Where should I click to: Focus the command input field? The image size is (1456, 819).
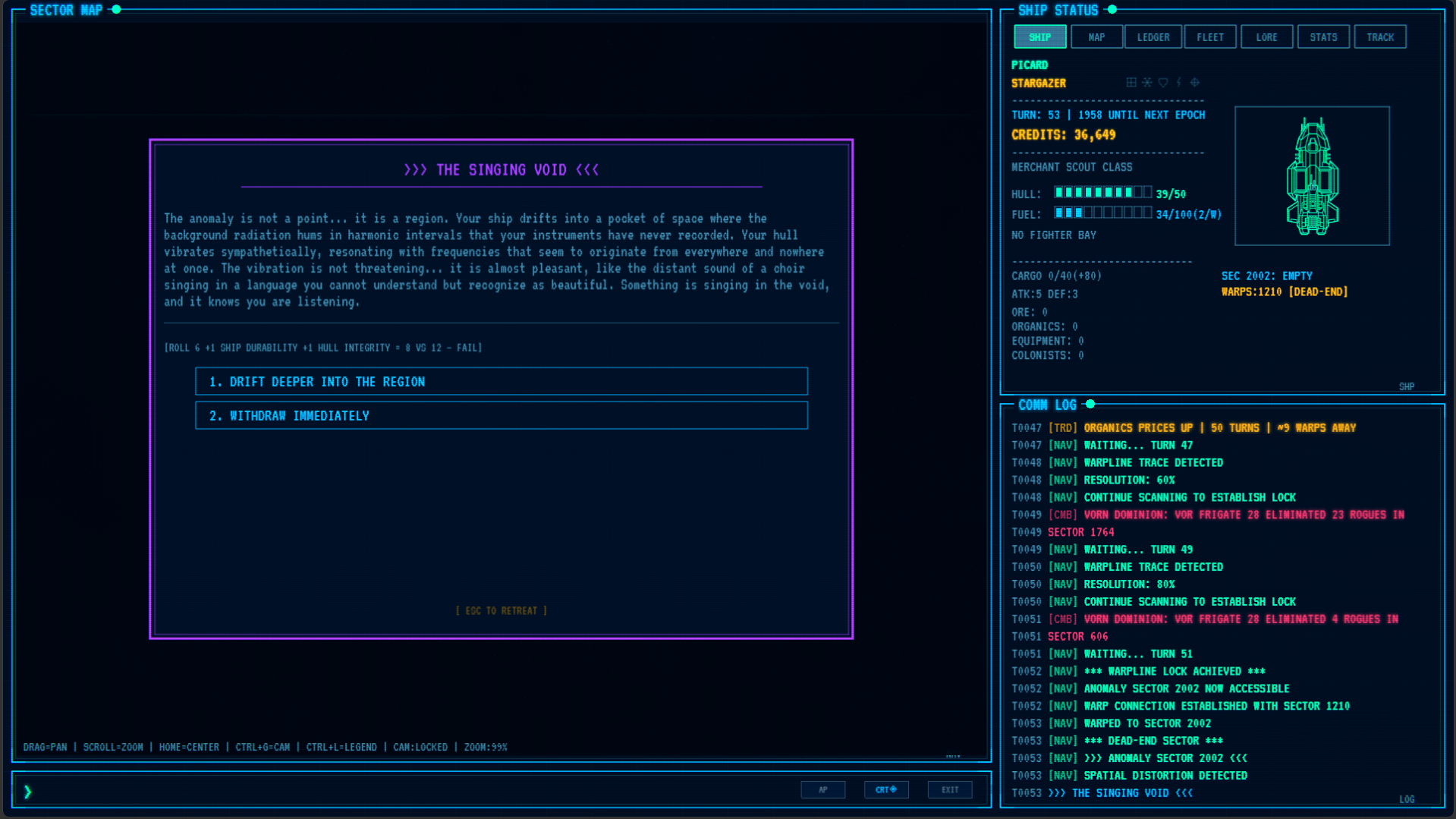(x=410, y=792)
